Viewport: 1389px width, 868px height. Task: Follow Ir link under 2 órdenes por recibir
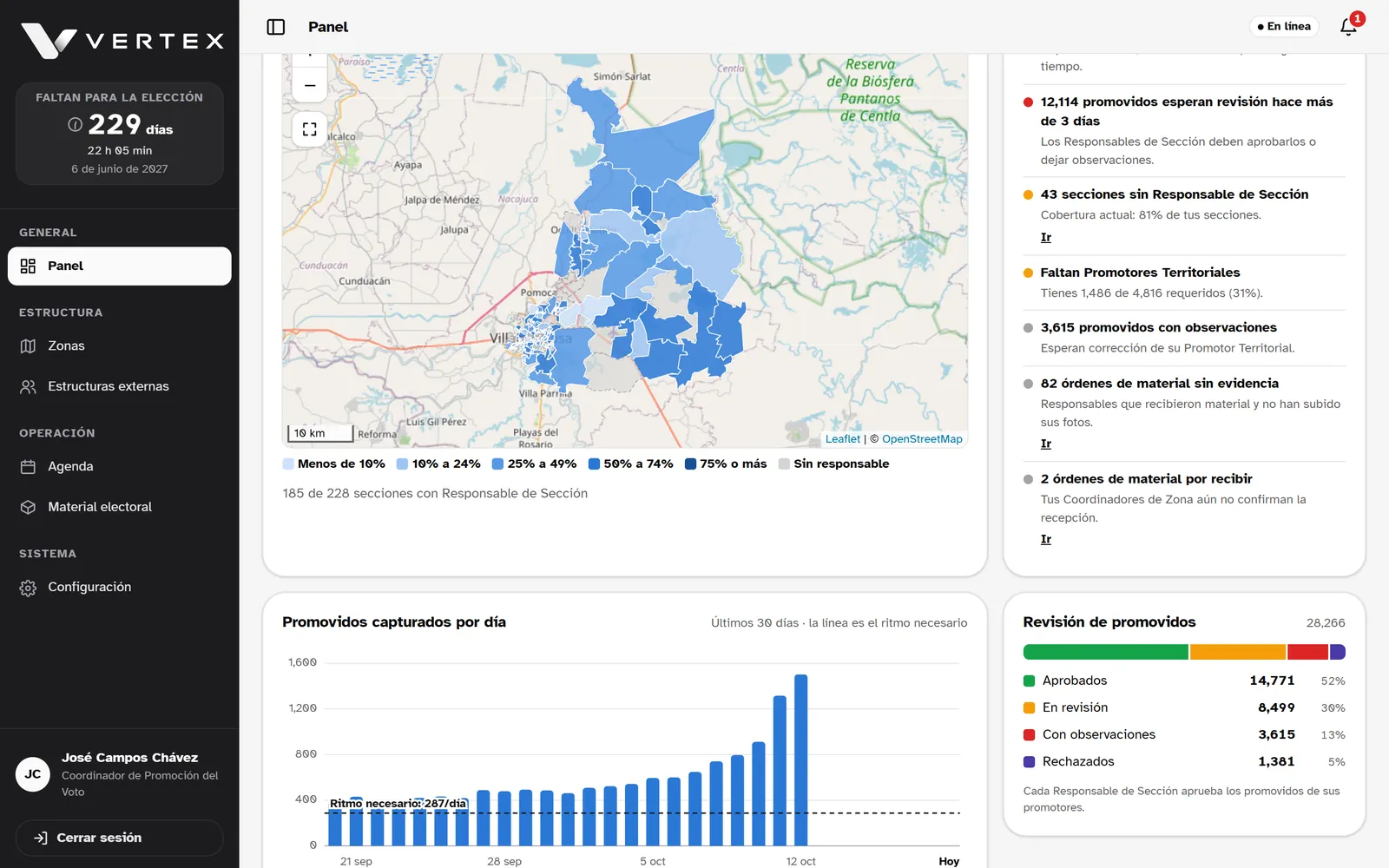pos(1046,539)
